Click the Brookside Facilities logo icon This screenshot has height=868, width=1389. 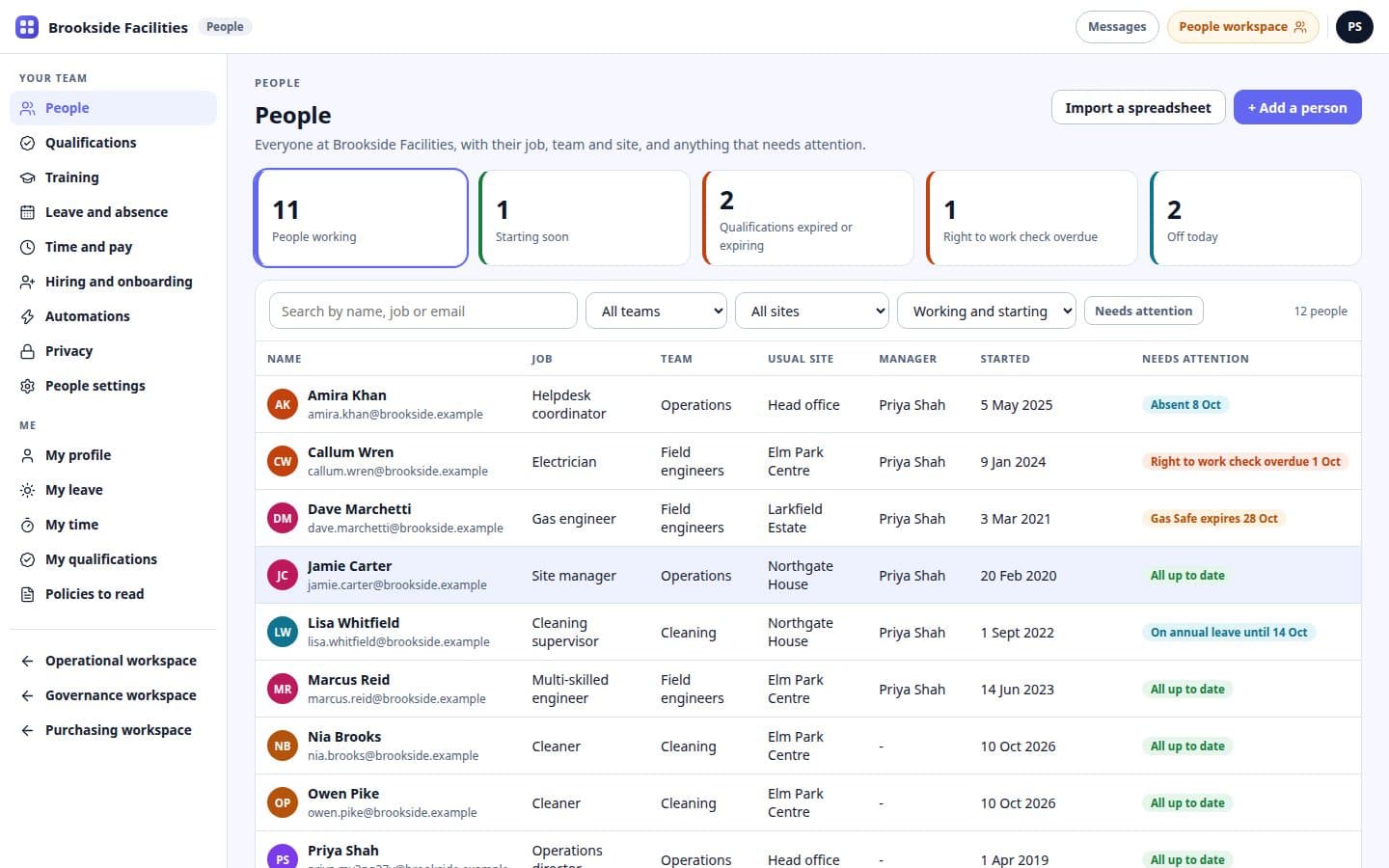[27, 27]
